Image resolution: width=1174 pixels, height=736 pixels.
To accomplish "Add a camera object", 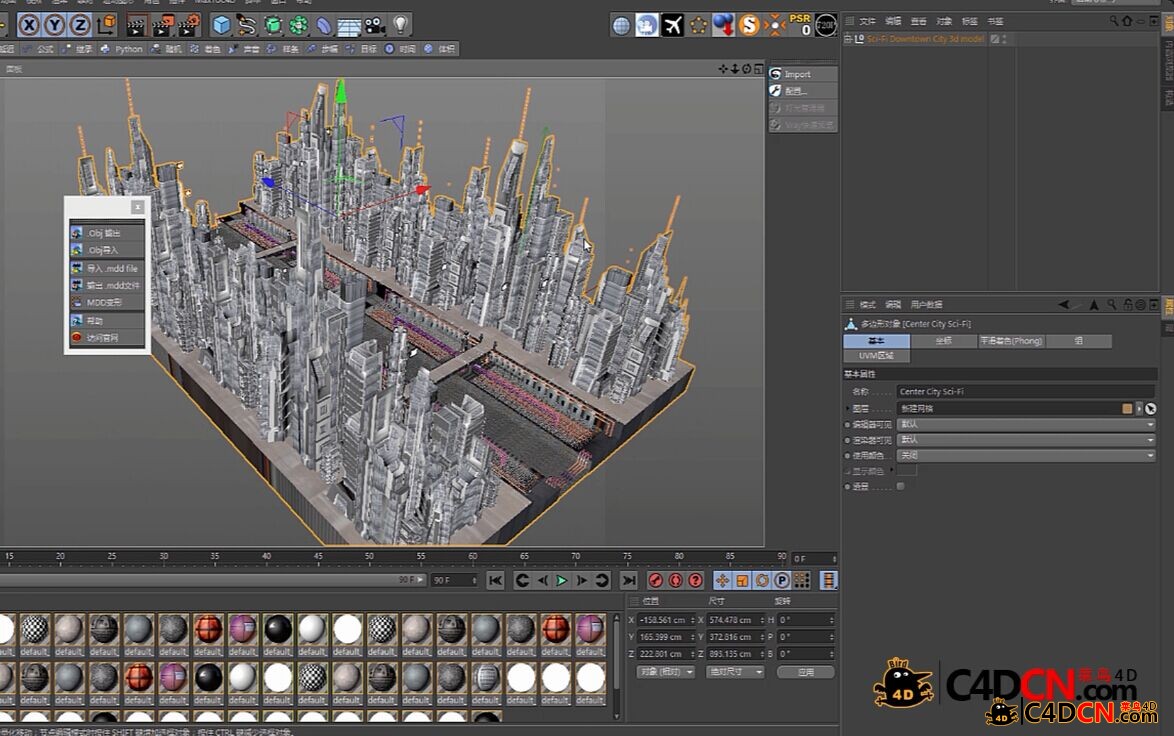I will coord(374,26).
